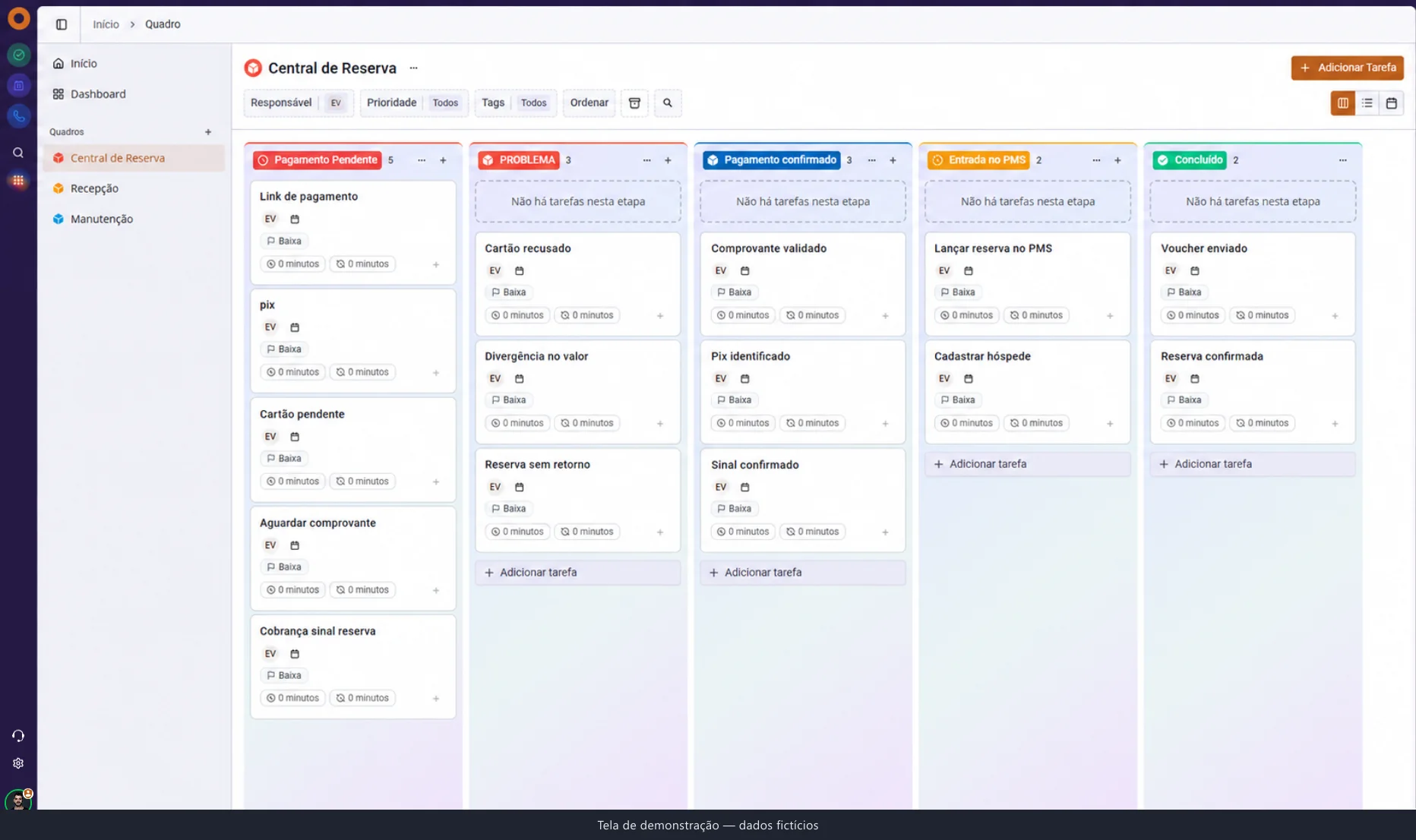
Task: Open the apps grid icon in left rail
Action: point(18,181)
